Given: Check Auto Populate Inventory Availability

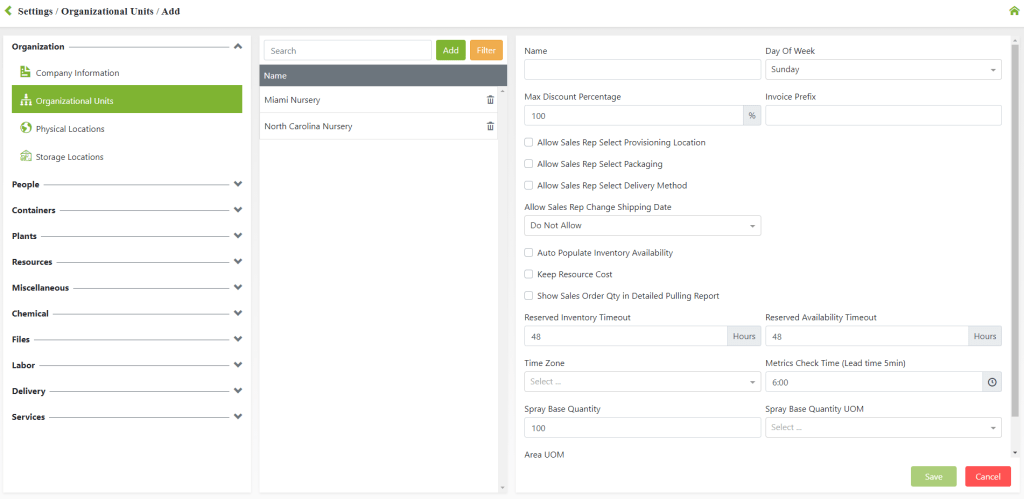Looking at the screenshot, I should [529, 253].
